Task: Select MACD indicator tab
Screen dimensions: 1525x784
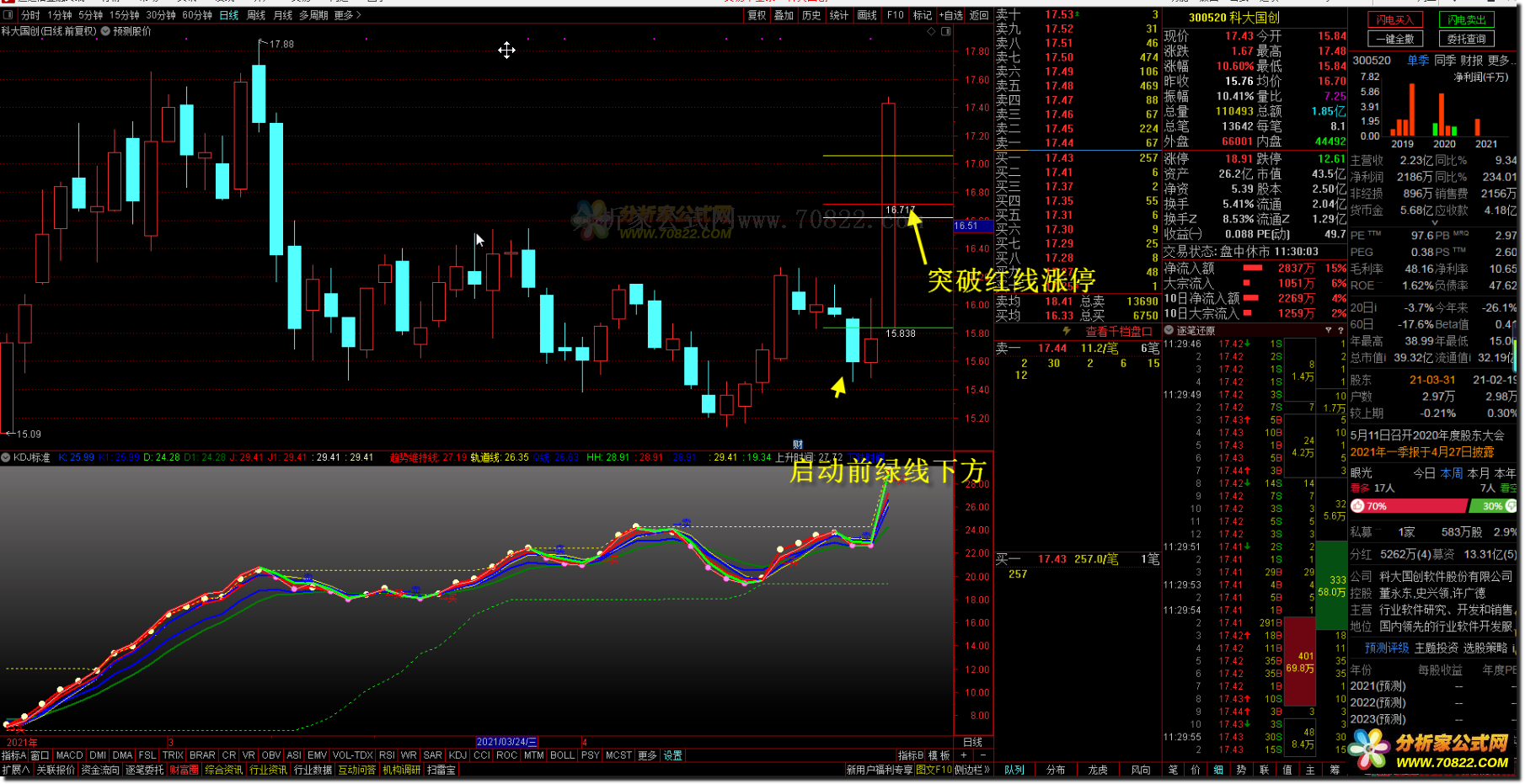Action: (69, 755)
